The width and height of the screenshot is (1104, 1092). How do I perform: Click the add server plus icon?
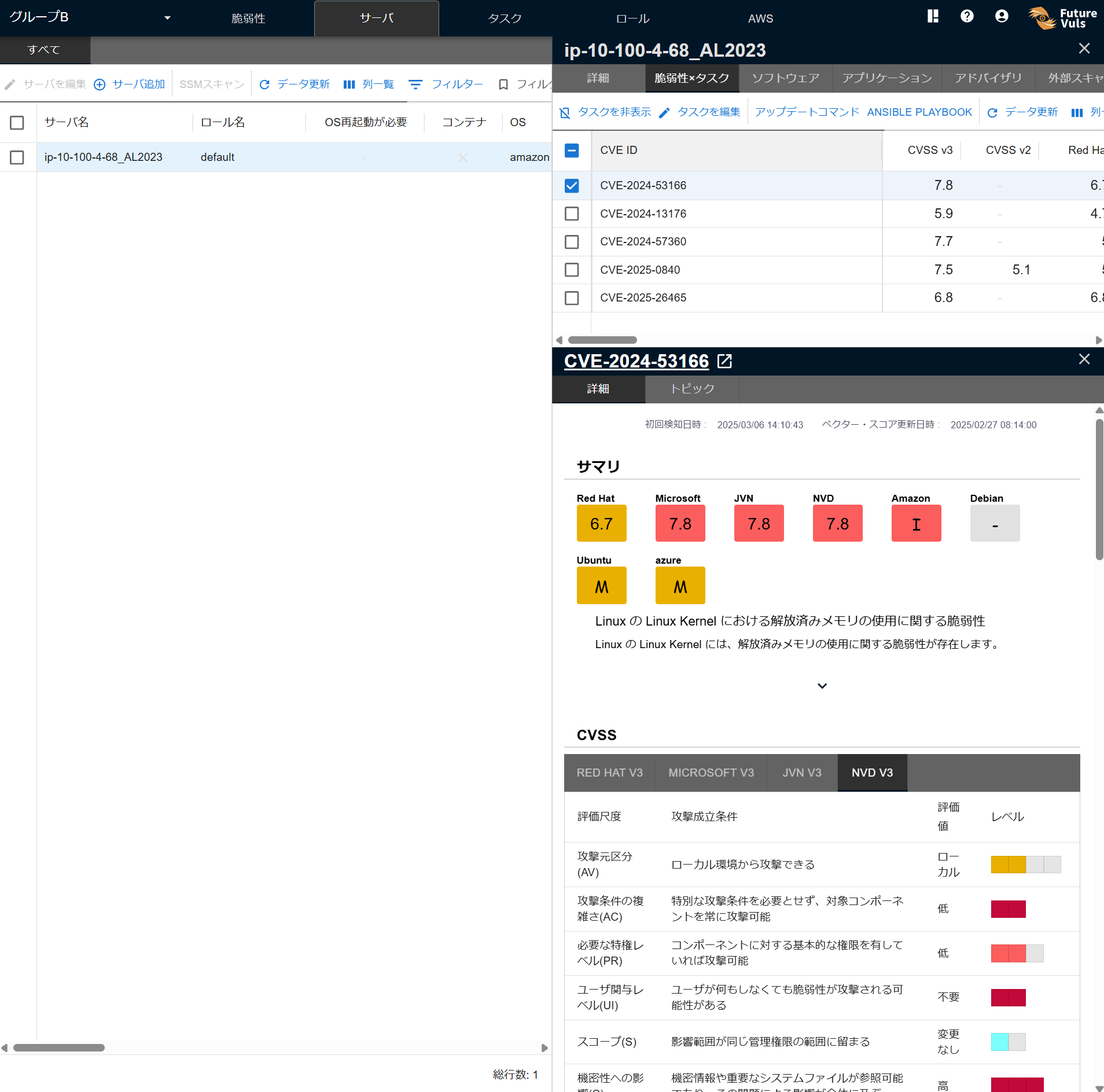coord(100,84)
